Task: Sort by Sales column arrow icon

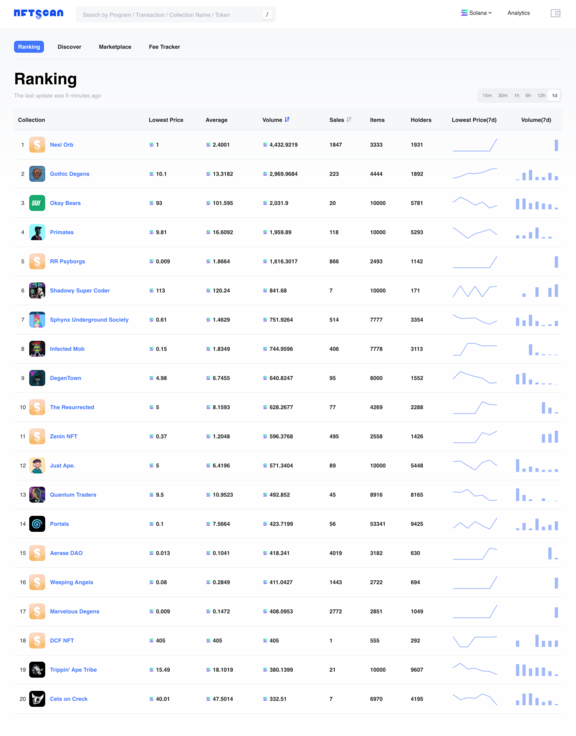Action: tap(349, 120)
